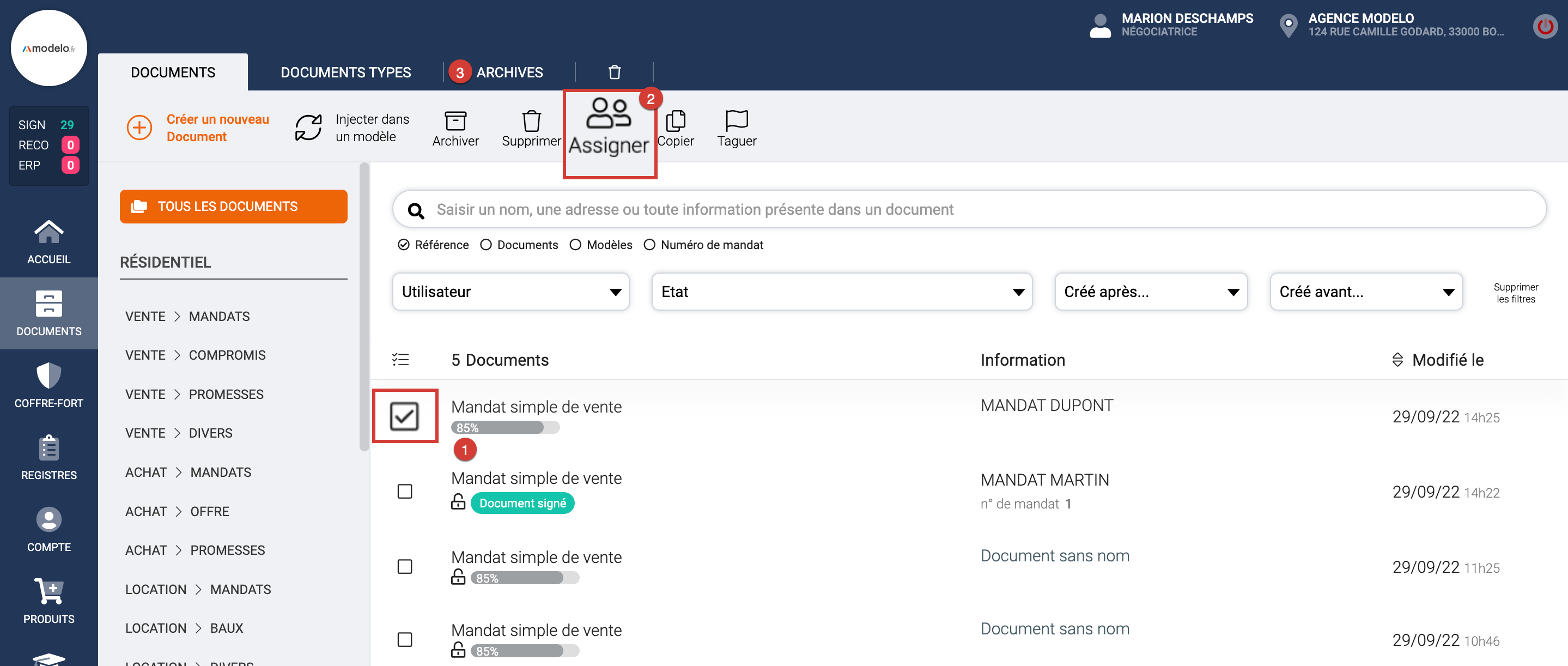
Task: Open the Archives tab
Action: coord(509,72)
